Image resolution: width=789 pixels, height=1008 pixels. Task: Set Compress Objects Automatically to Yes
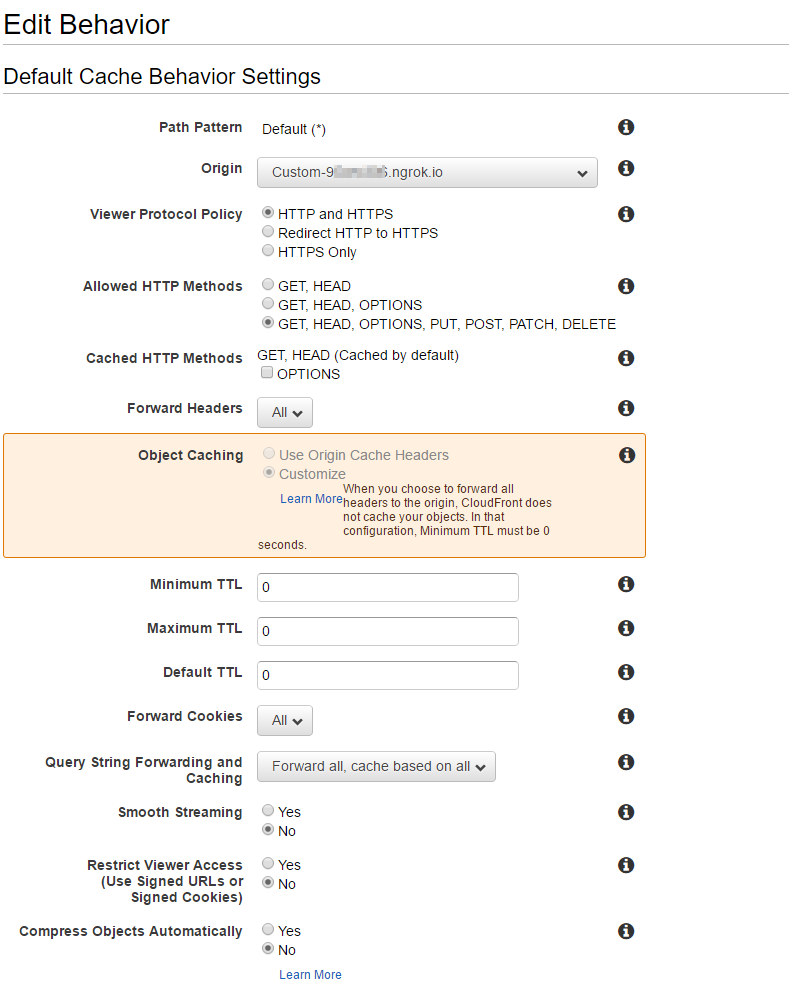(268, 930)
